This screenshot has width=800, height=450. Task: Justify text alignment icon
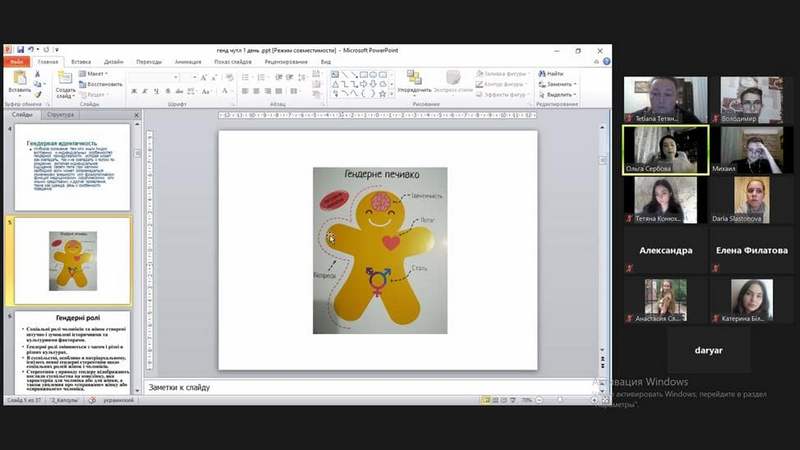279,91
